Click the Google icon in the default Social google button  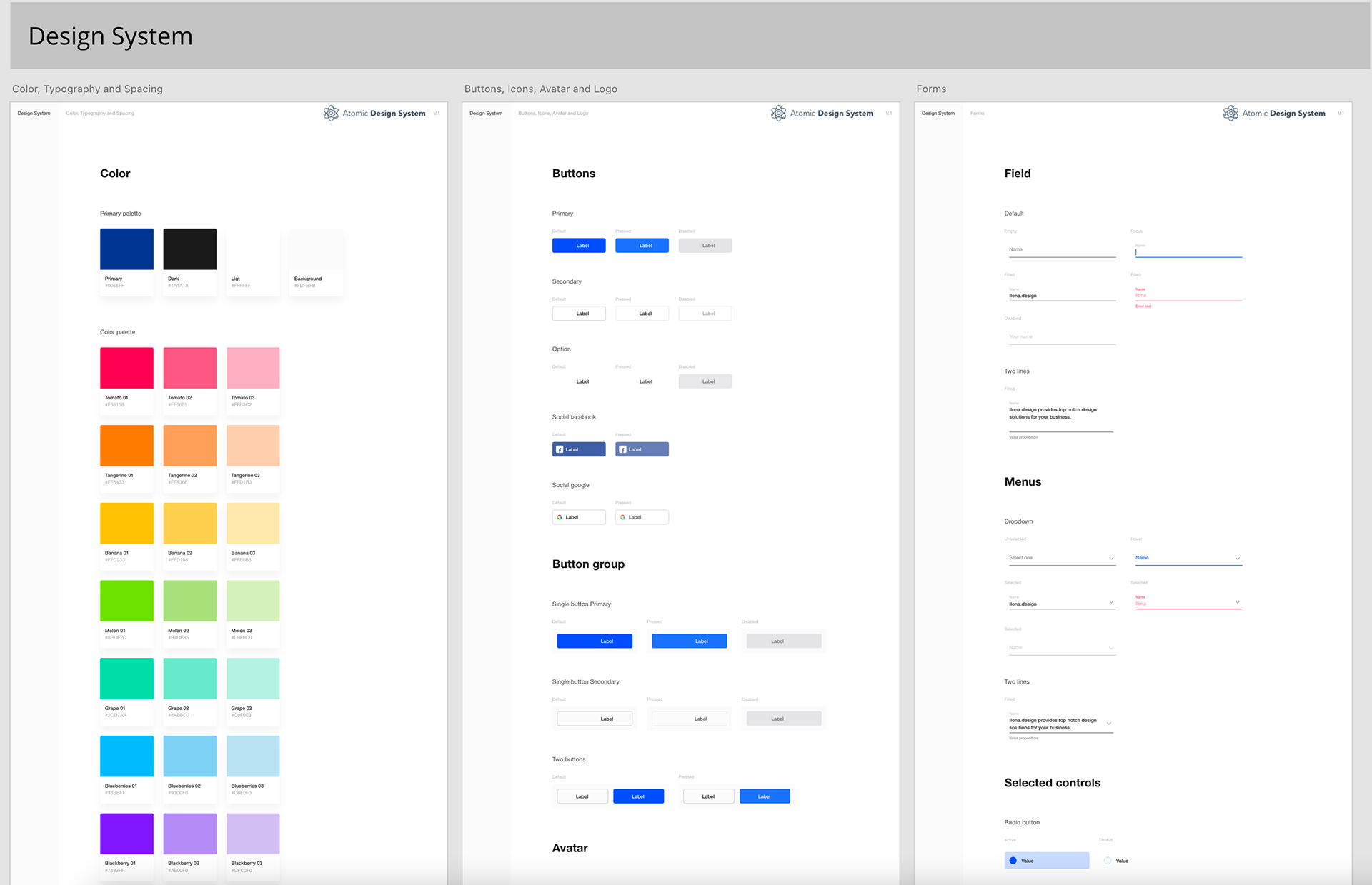(560, 517)
